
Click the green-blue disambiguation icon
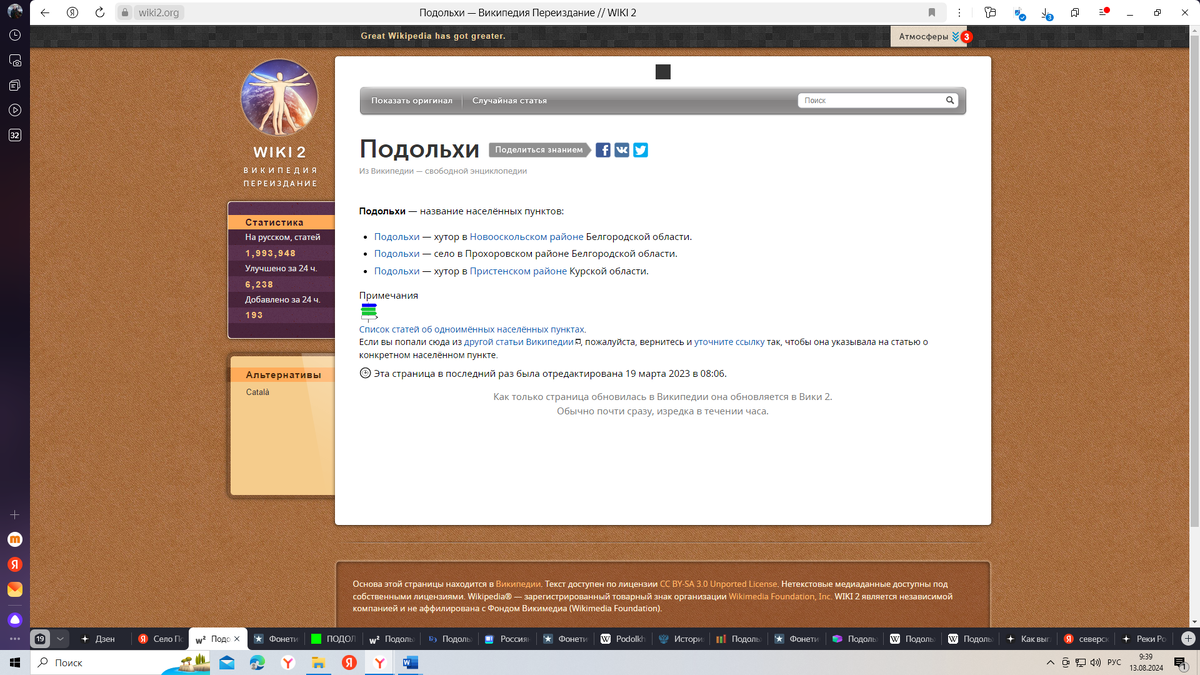point(369,312)
